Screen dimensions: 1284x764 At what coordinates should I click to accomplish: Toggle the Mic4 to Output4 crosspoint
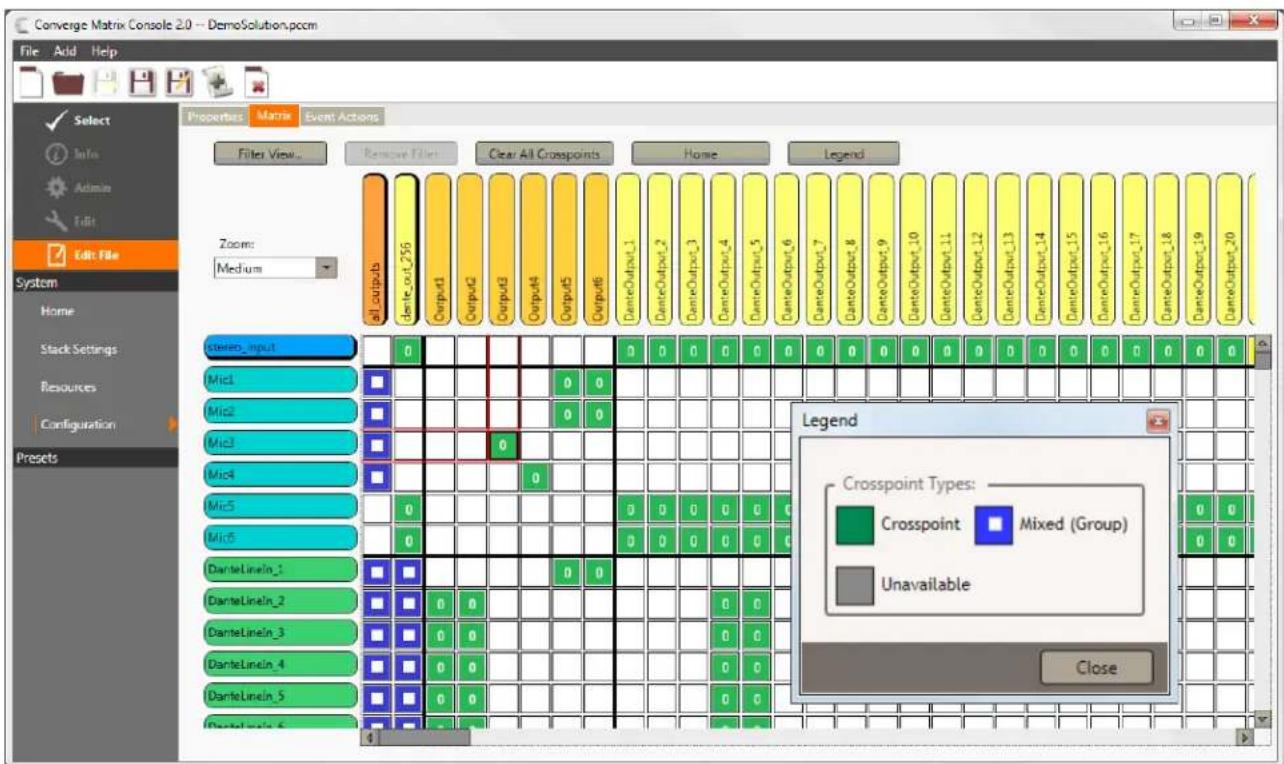click(x=536, y=477)
